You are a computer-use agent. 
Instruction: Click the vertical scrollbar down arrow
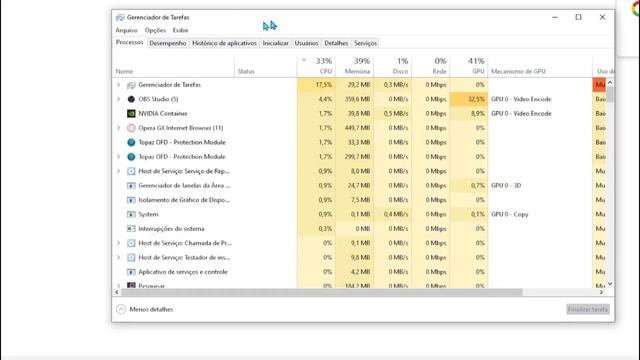(610, 284)
